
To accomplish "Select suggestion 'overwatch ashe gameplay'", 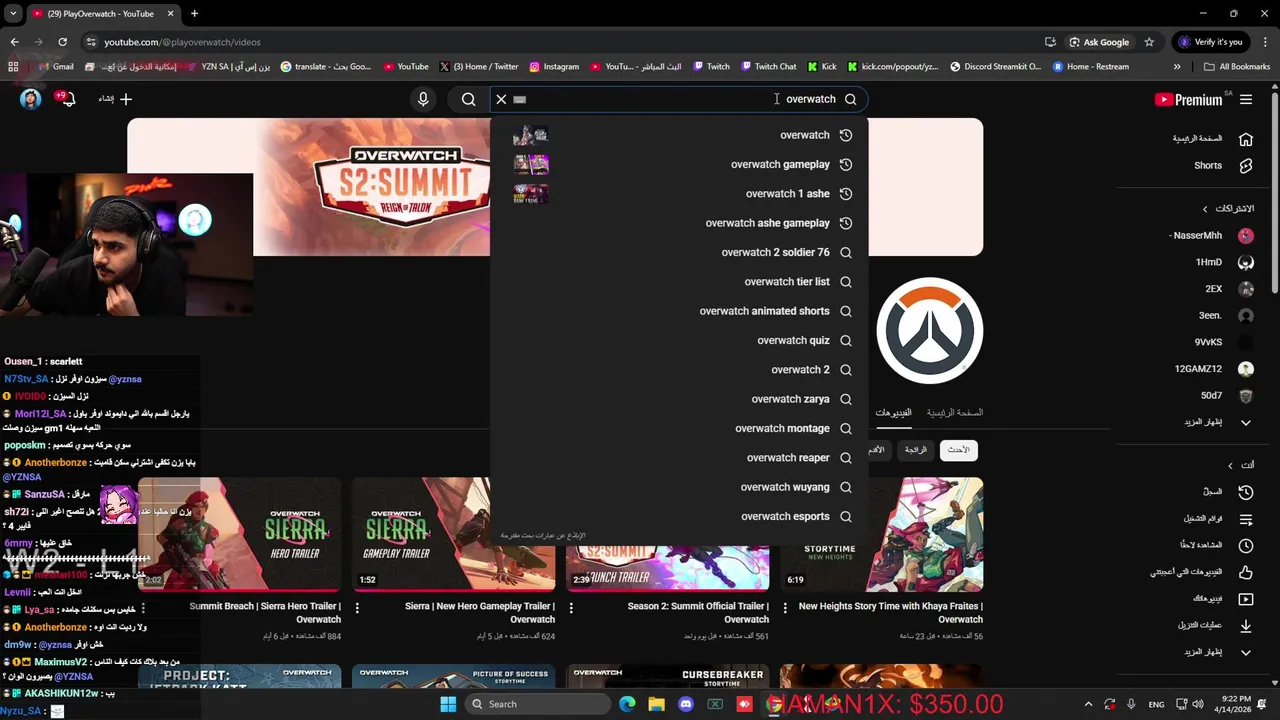I will tap(679, 223).
